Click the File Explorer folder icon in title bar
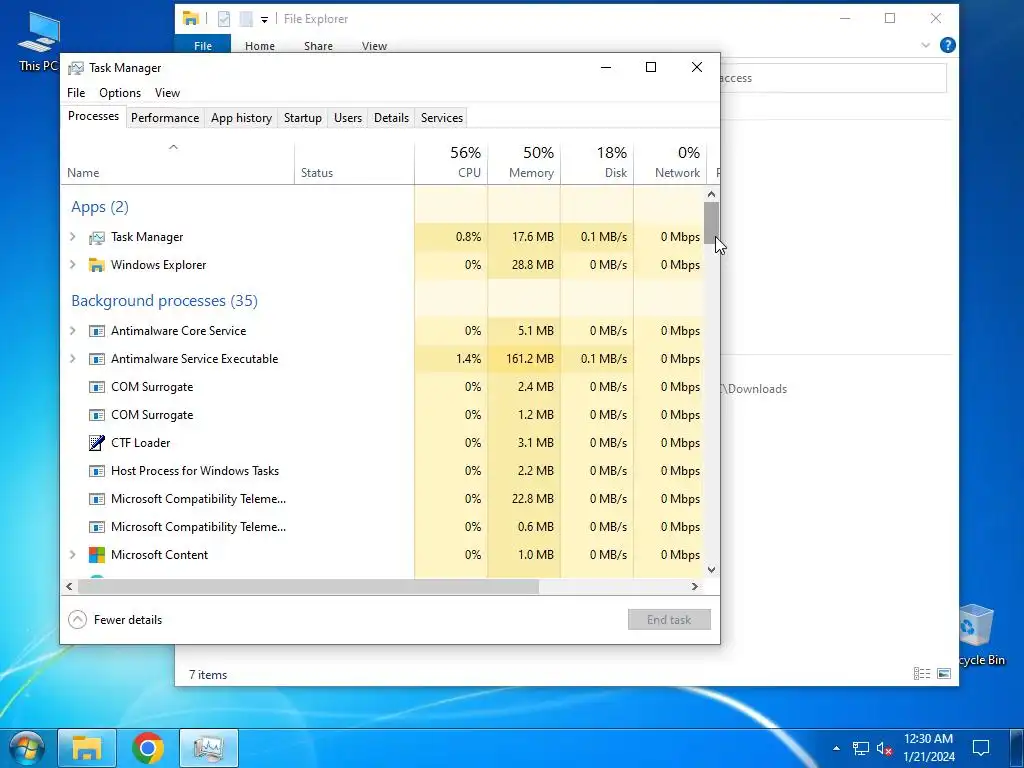 [191, 18]
